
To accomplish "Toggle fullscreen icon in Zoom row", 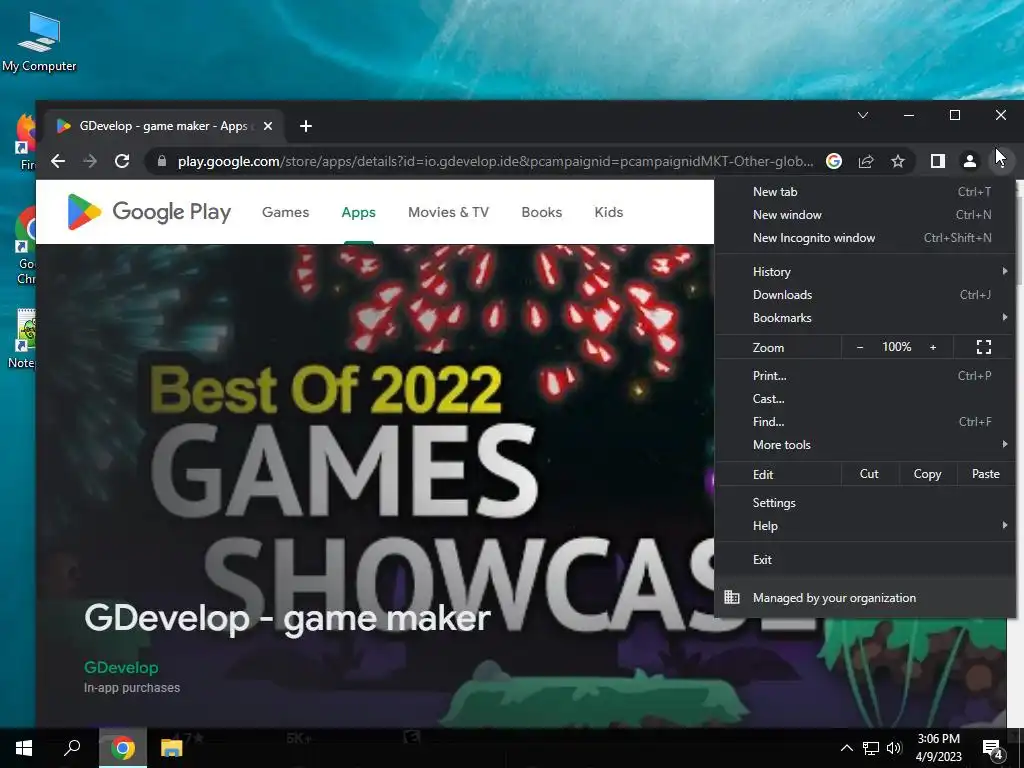I will coord(984,347).
